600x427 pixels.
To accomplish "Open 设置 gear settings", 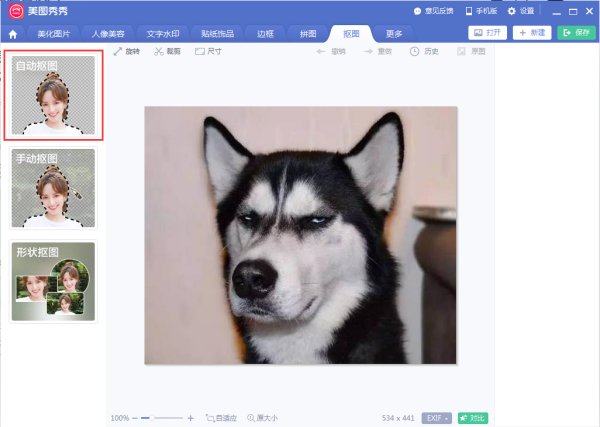I will (x=521, y=11).
